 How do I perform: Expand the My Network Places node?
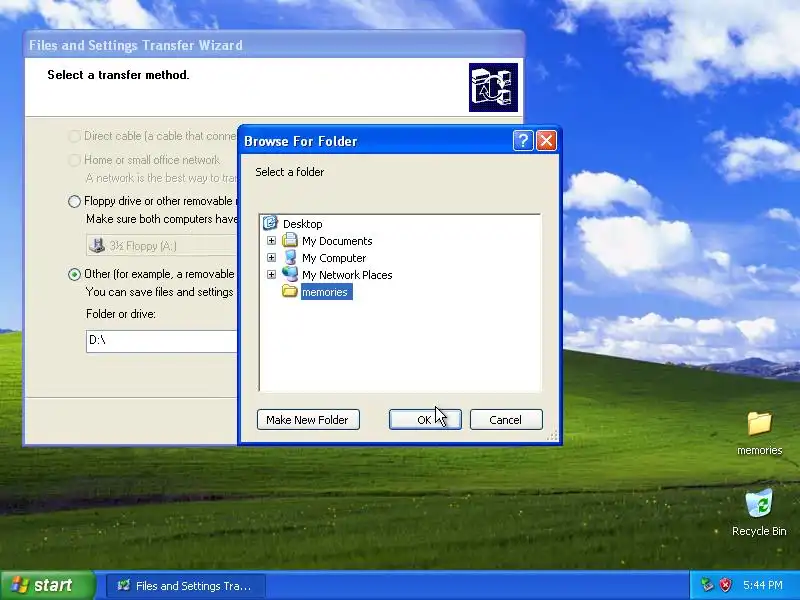(271, 274)
